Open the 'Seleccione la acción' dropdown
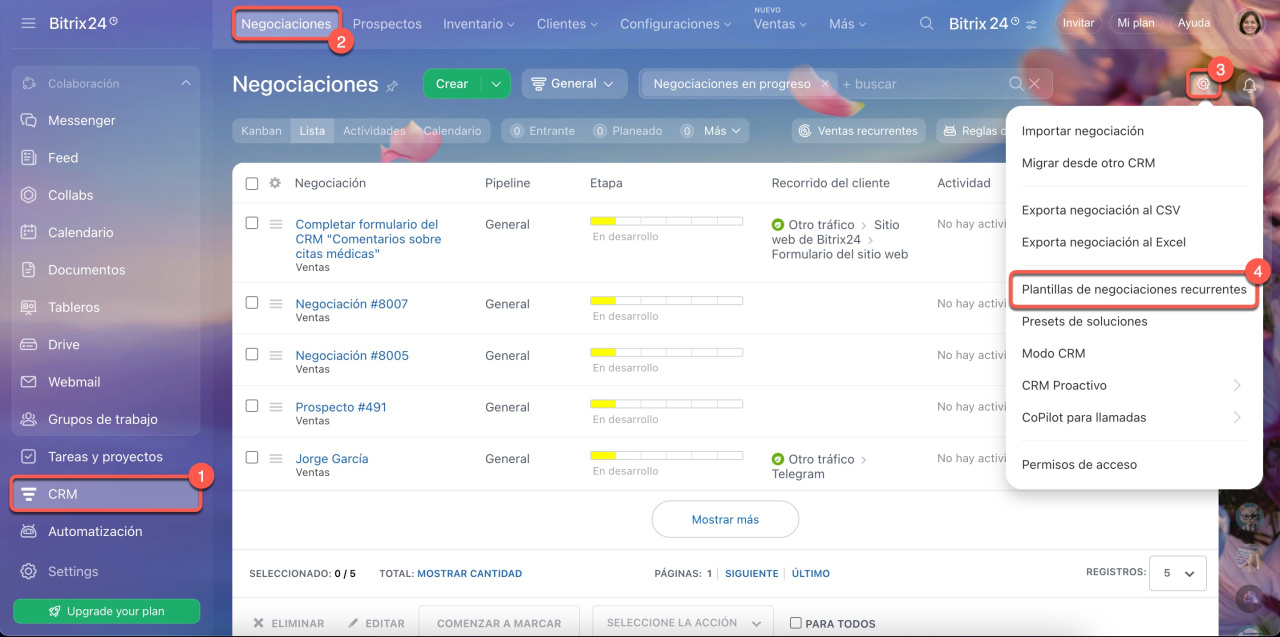 [x=683, y=623]
